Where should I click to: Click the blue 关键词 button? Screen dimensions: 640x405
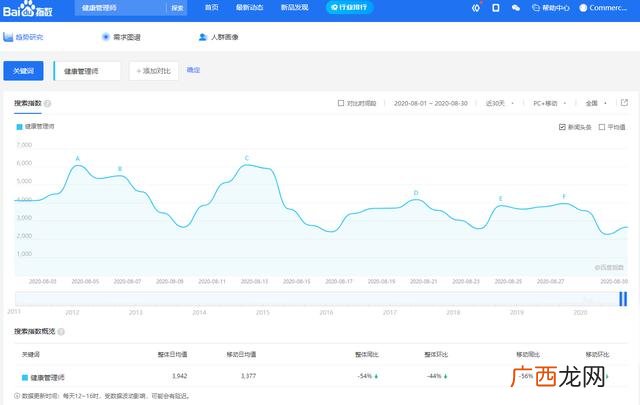23,71
